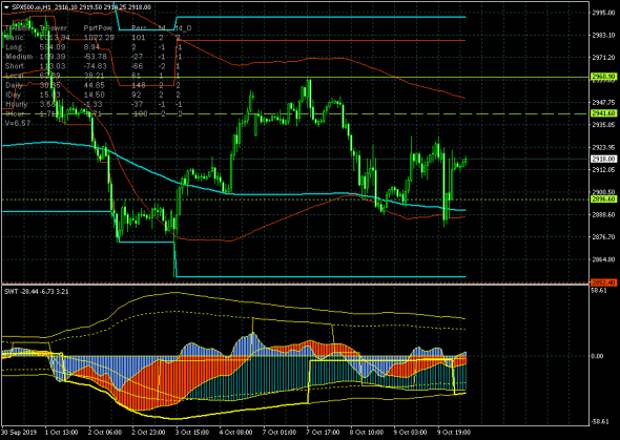
Task: Click the 7 Oct 17:00 time label
Action: coord(323,432)
